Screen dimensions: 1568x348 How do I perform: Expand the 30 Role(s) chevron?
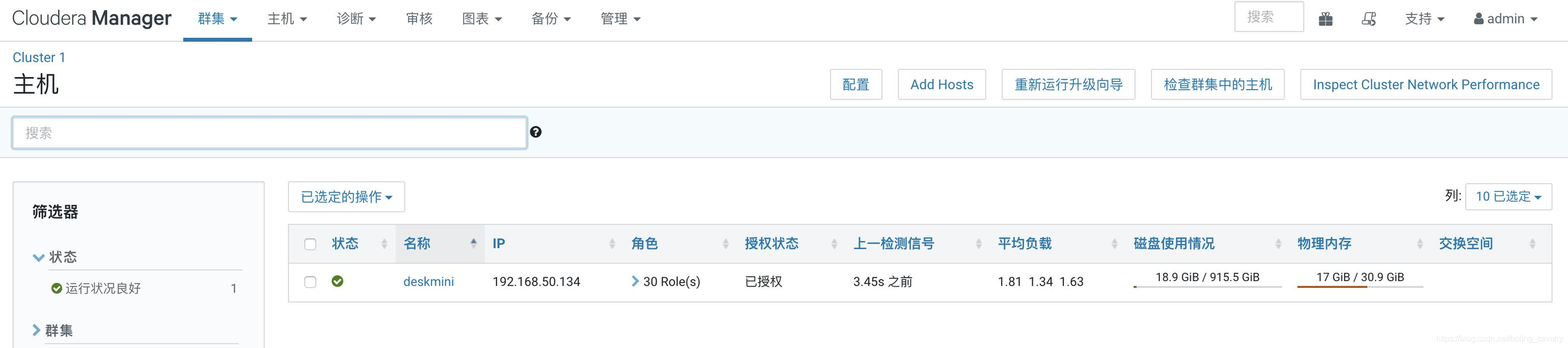tap(635, 281)
